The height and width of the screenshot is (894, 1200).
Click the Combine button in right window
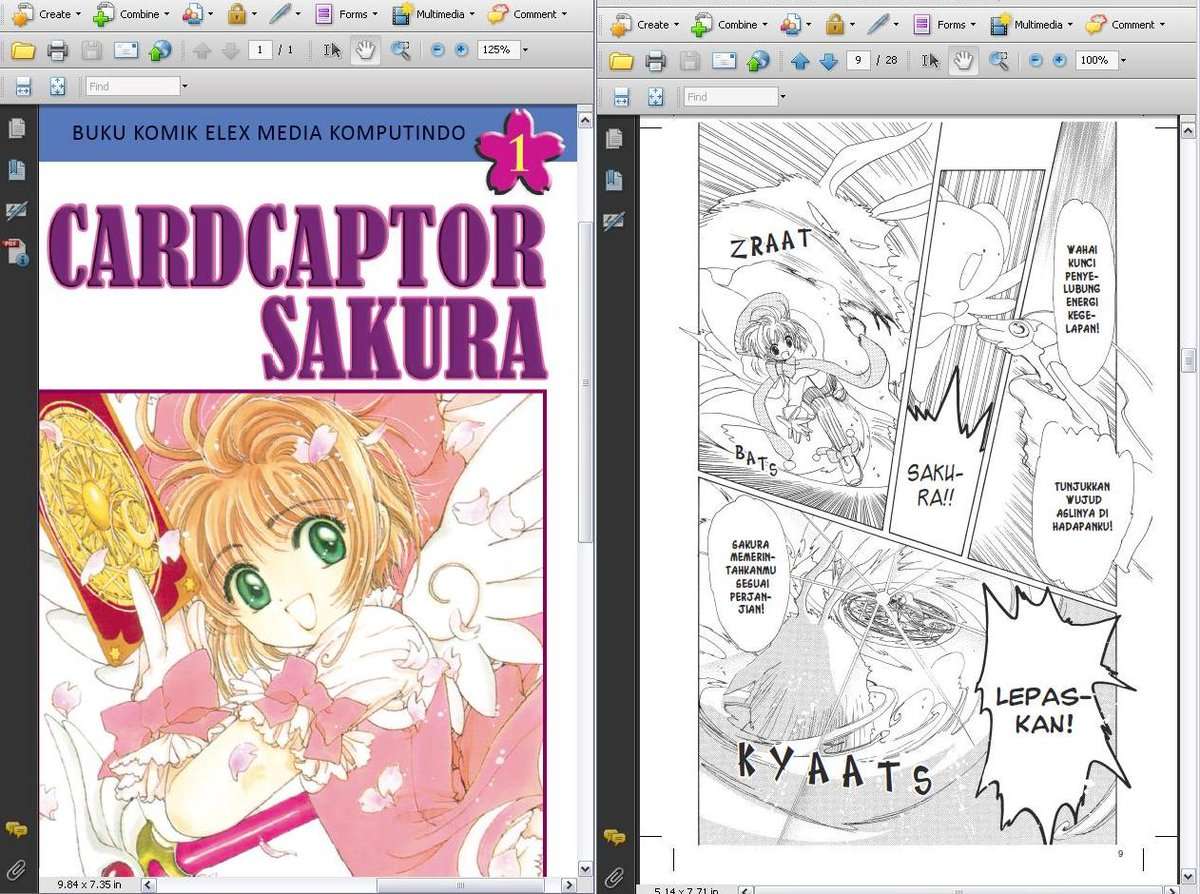click(730, 24)
